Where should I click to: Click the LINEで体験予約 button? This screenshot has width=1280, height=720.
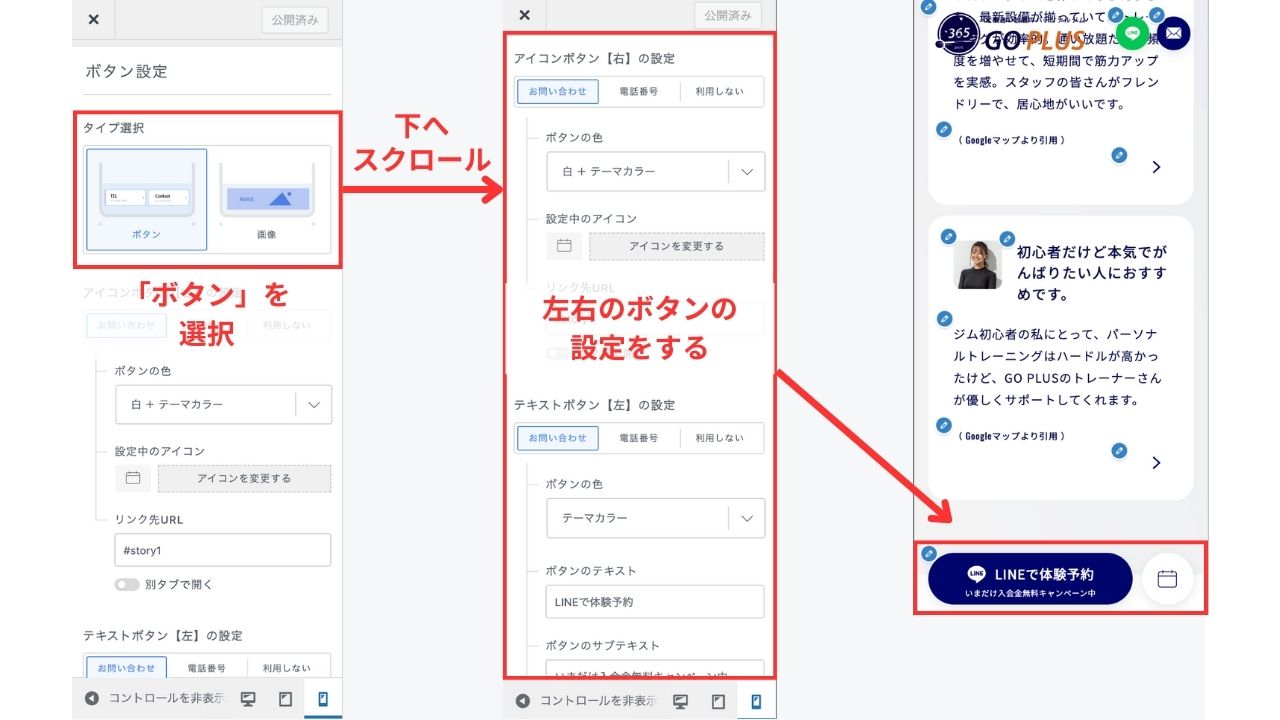1029,579
